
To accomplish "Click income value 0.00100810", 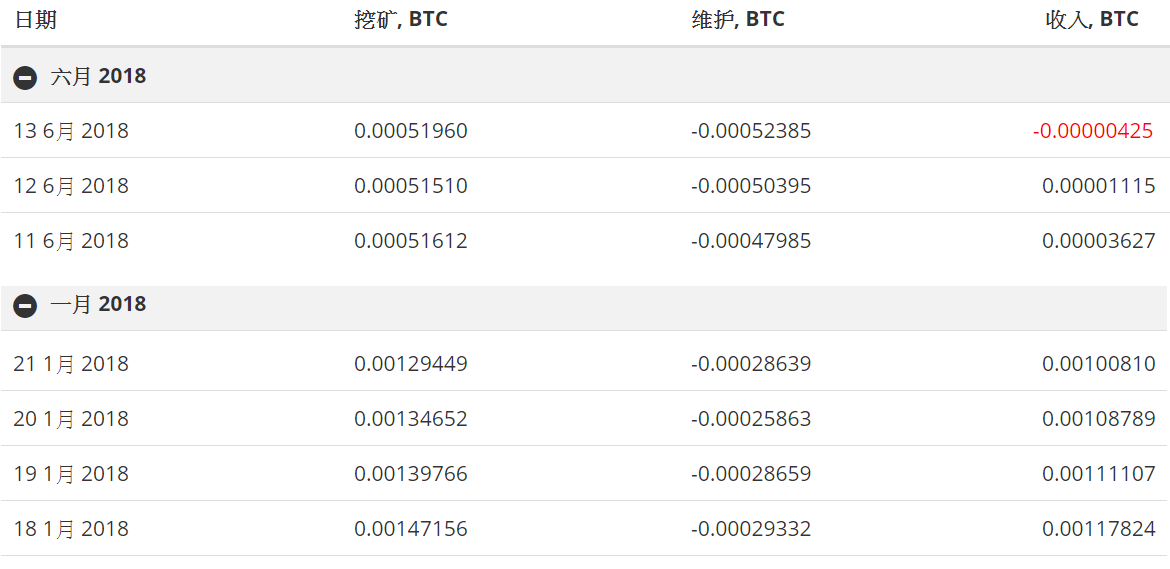I will coord(1098,364).
